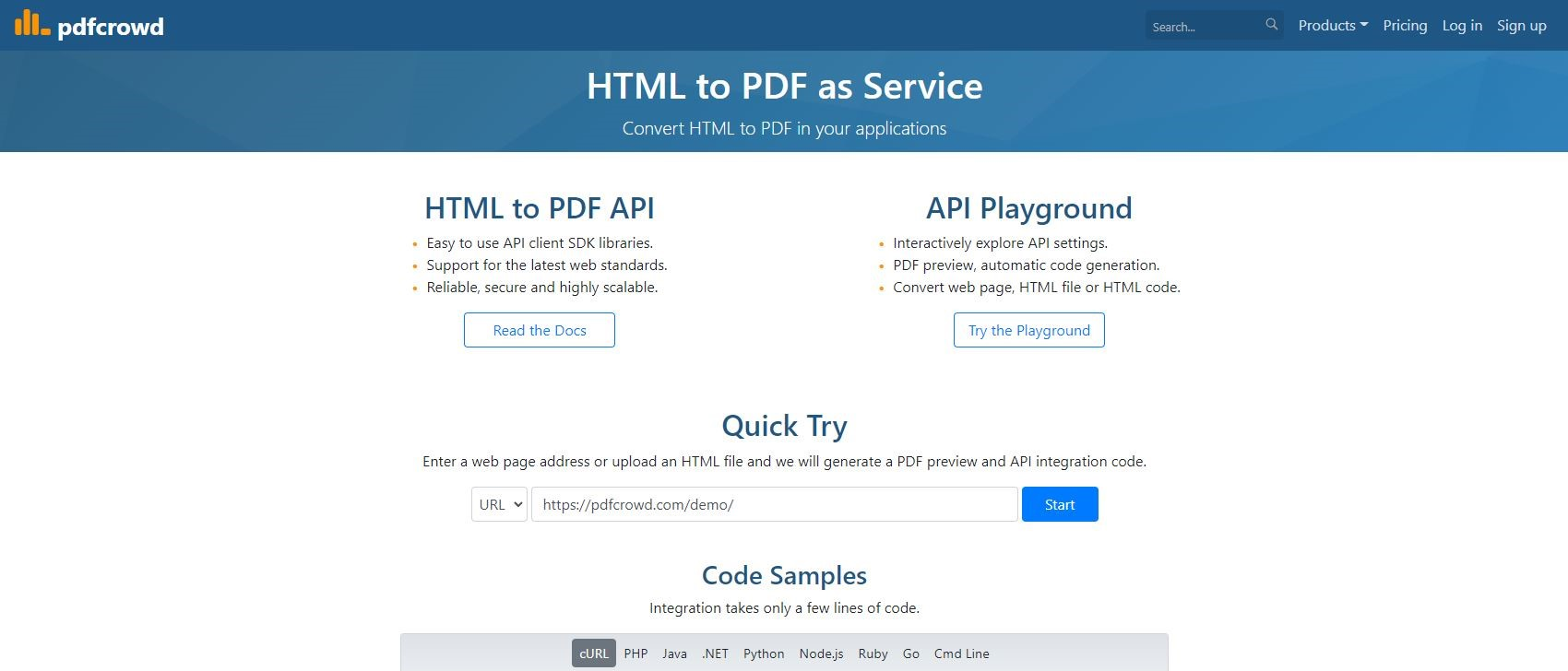
Task: Open the Pricing page
Action: click(1405, 26)
